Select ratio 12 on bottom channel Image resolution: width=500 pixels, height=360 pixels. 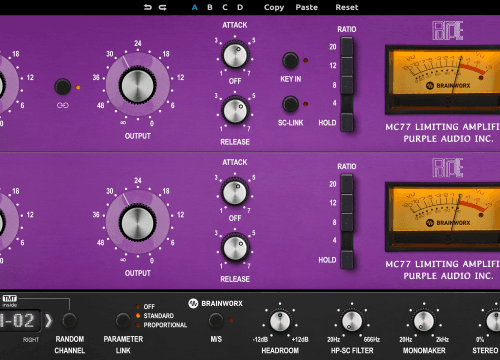coord(347,203)
